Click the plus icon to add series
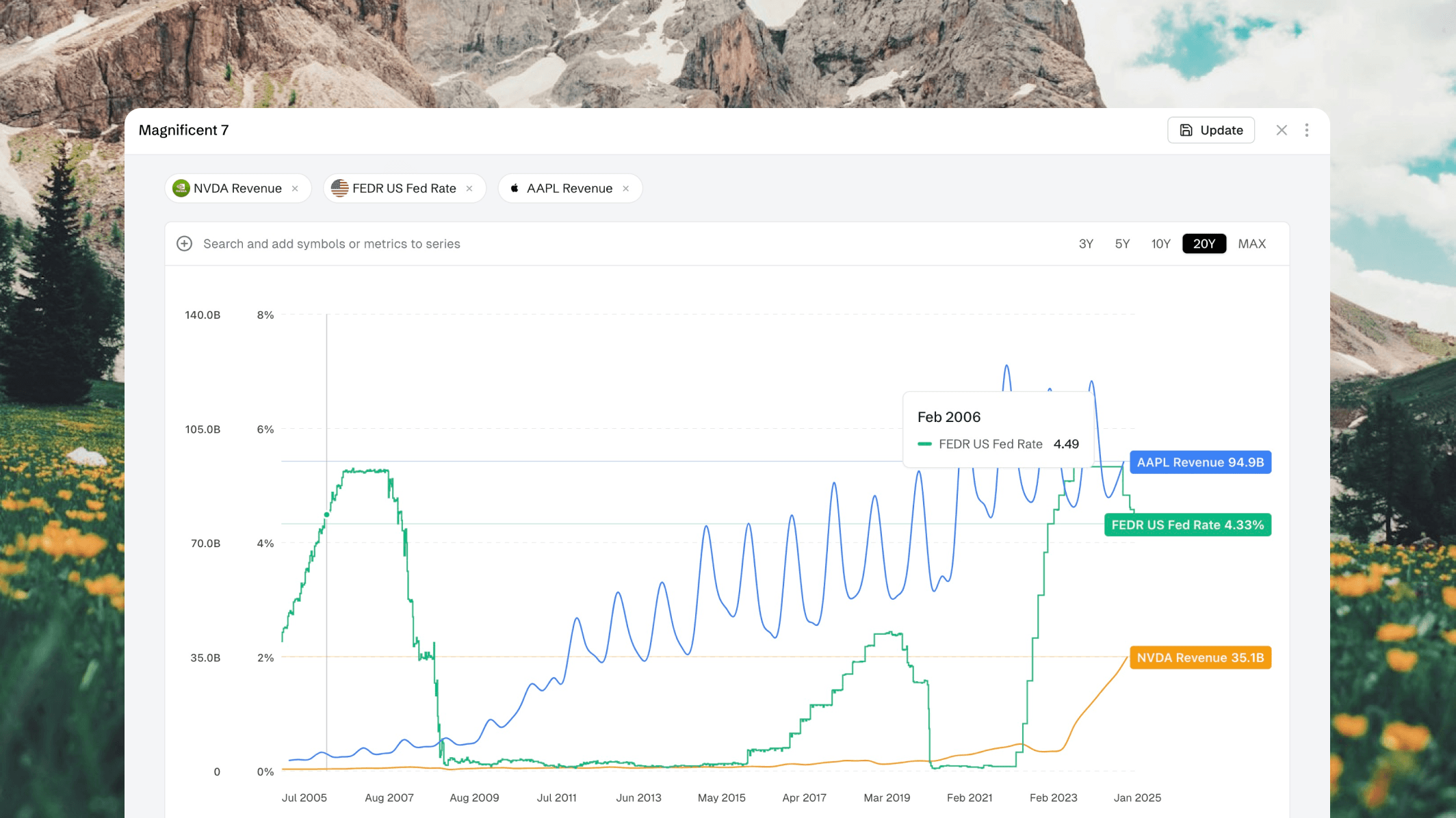This screenshot has width=1456, height=818. (x=184, y=243)
